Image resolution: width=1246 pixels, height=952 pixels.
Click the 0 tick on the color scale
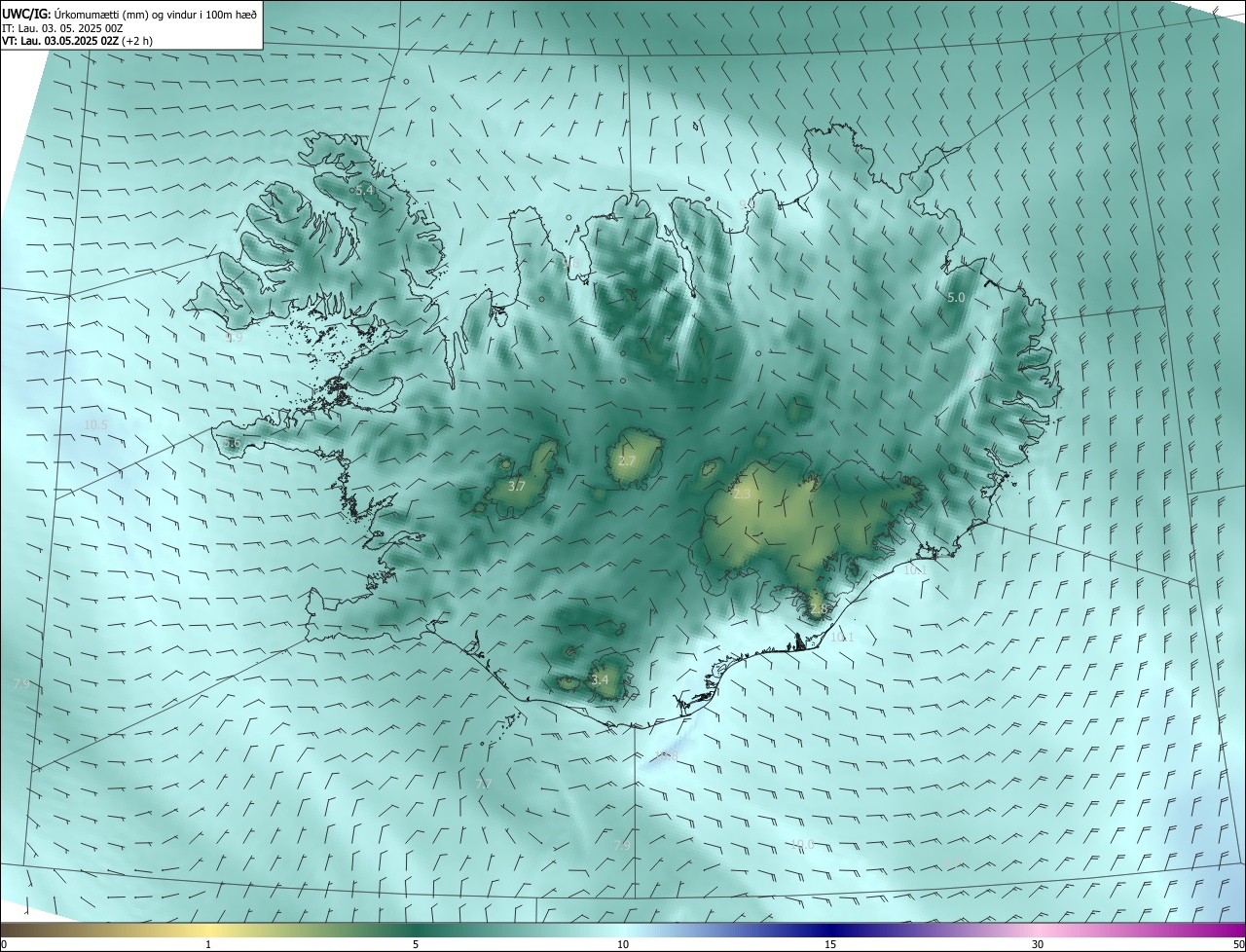[x=4, y=945]
